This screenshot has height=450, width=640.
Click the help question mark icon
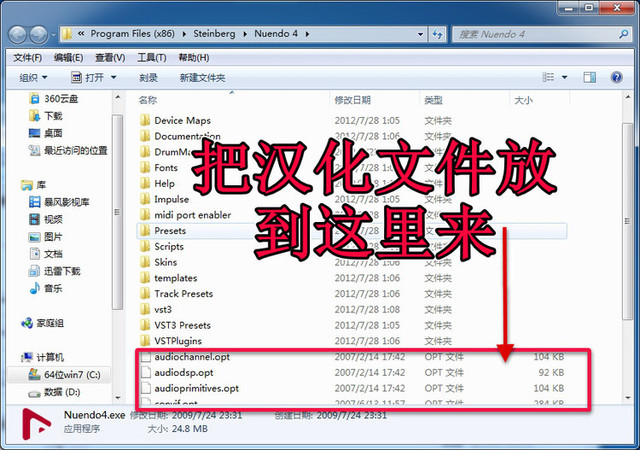[619, 77]
